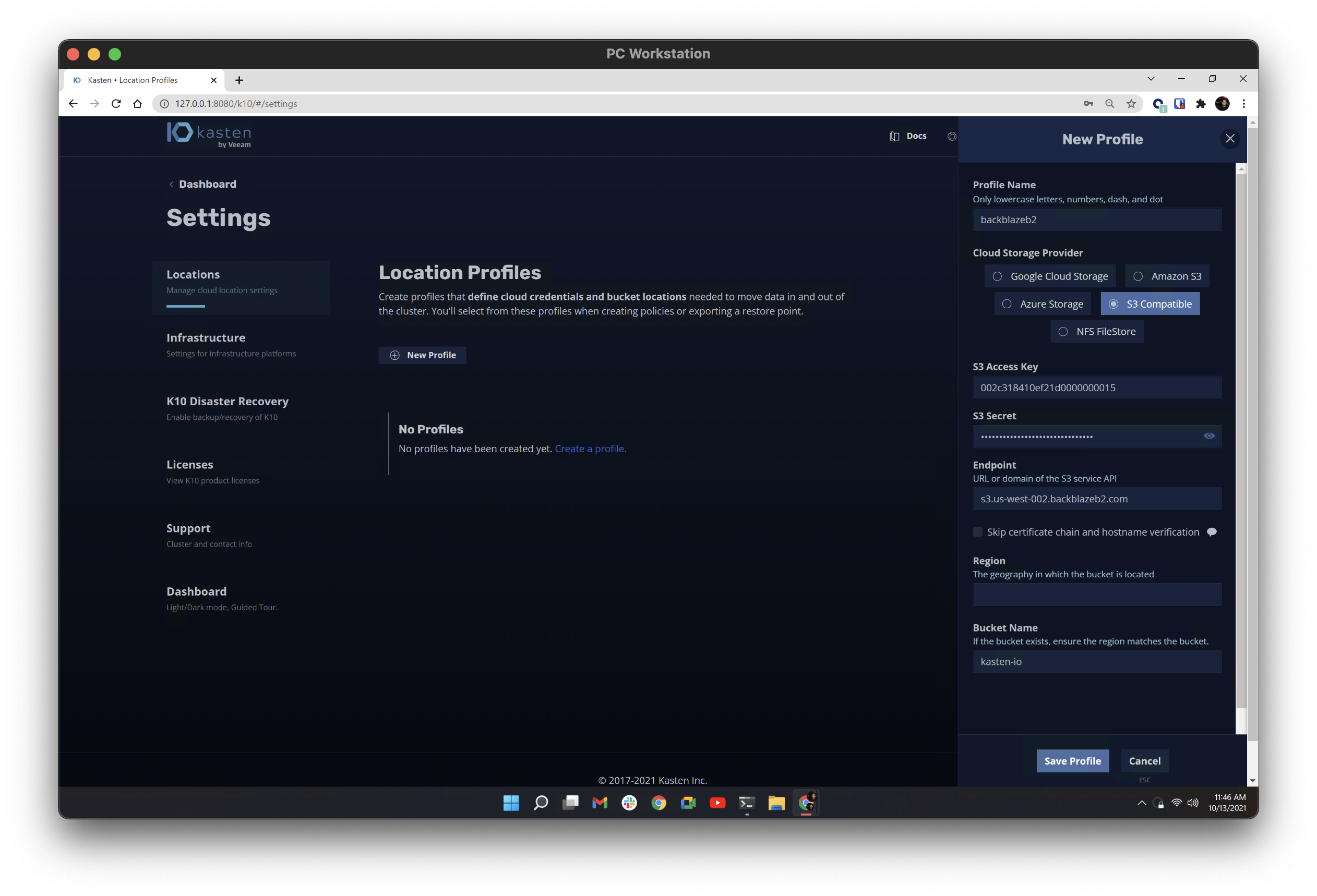Bookmark this page with the star
Image resolution: width=1317 pixels, height=896 pixels.
coord(1131,104)
